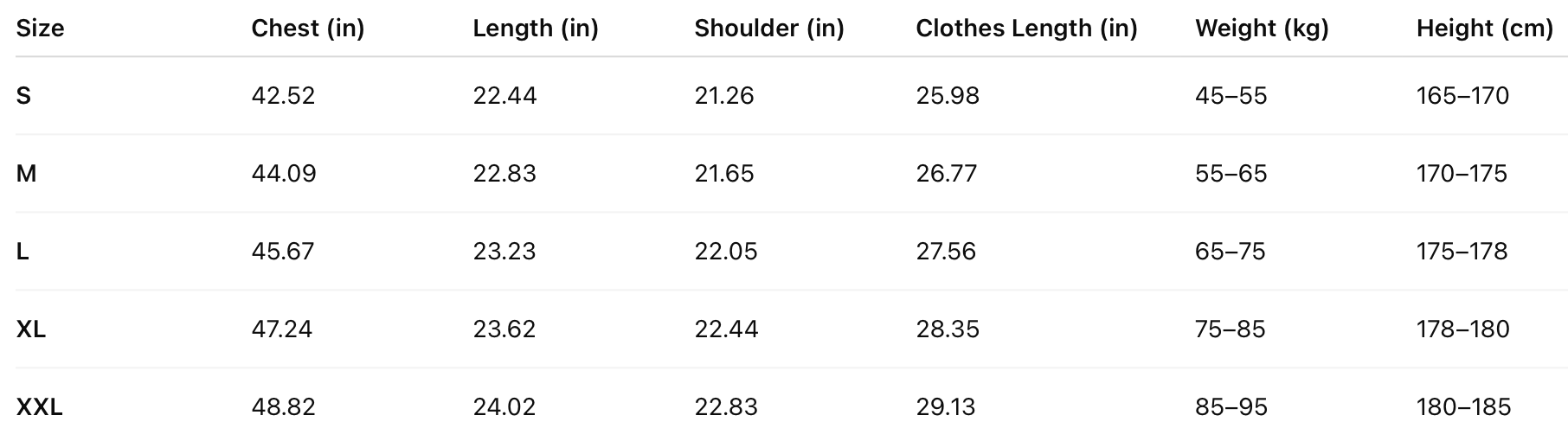Click the XXL size row label

pyautogui.click(x=39, y=406)
